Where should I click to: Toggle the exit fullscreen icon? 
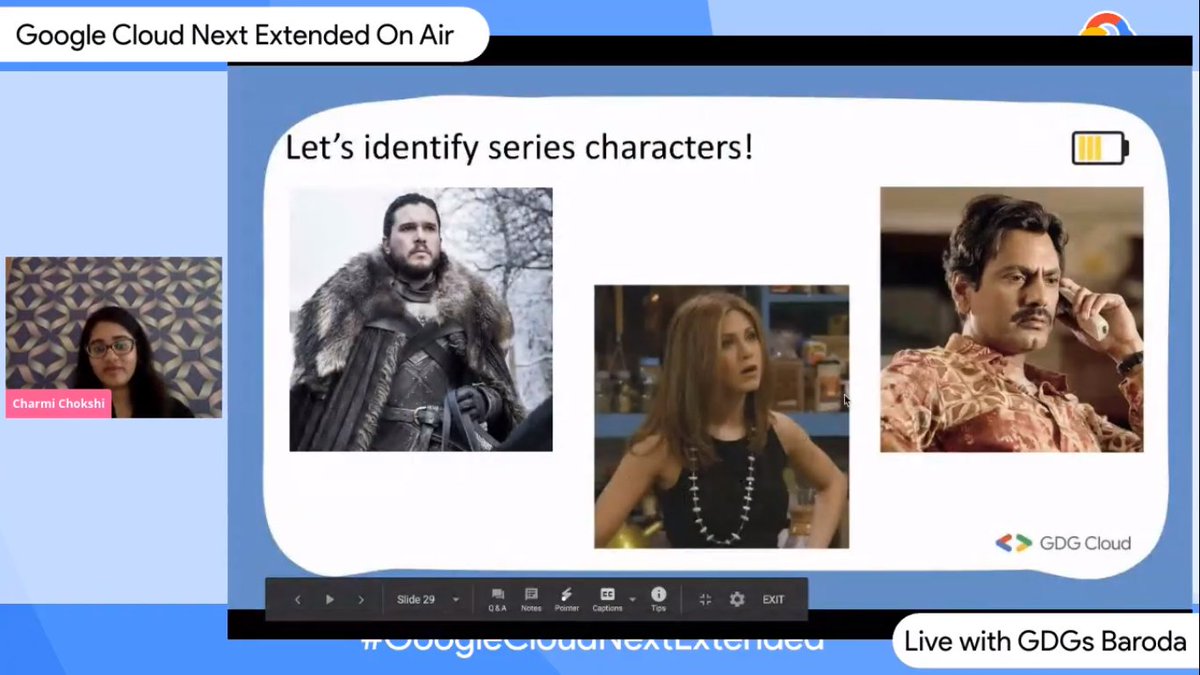(x=705, y=600)
